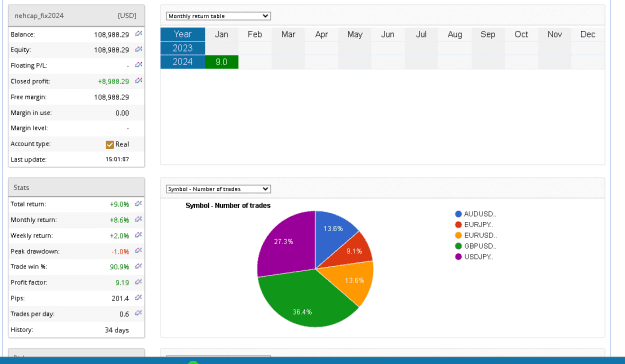Open the chart icon for Weekly return
625x364 pixels.
pyautogui.click(x=138, y=235)
